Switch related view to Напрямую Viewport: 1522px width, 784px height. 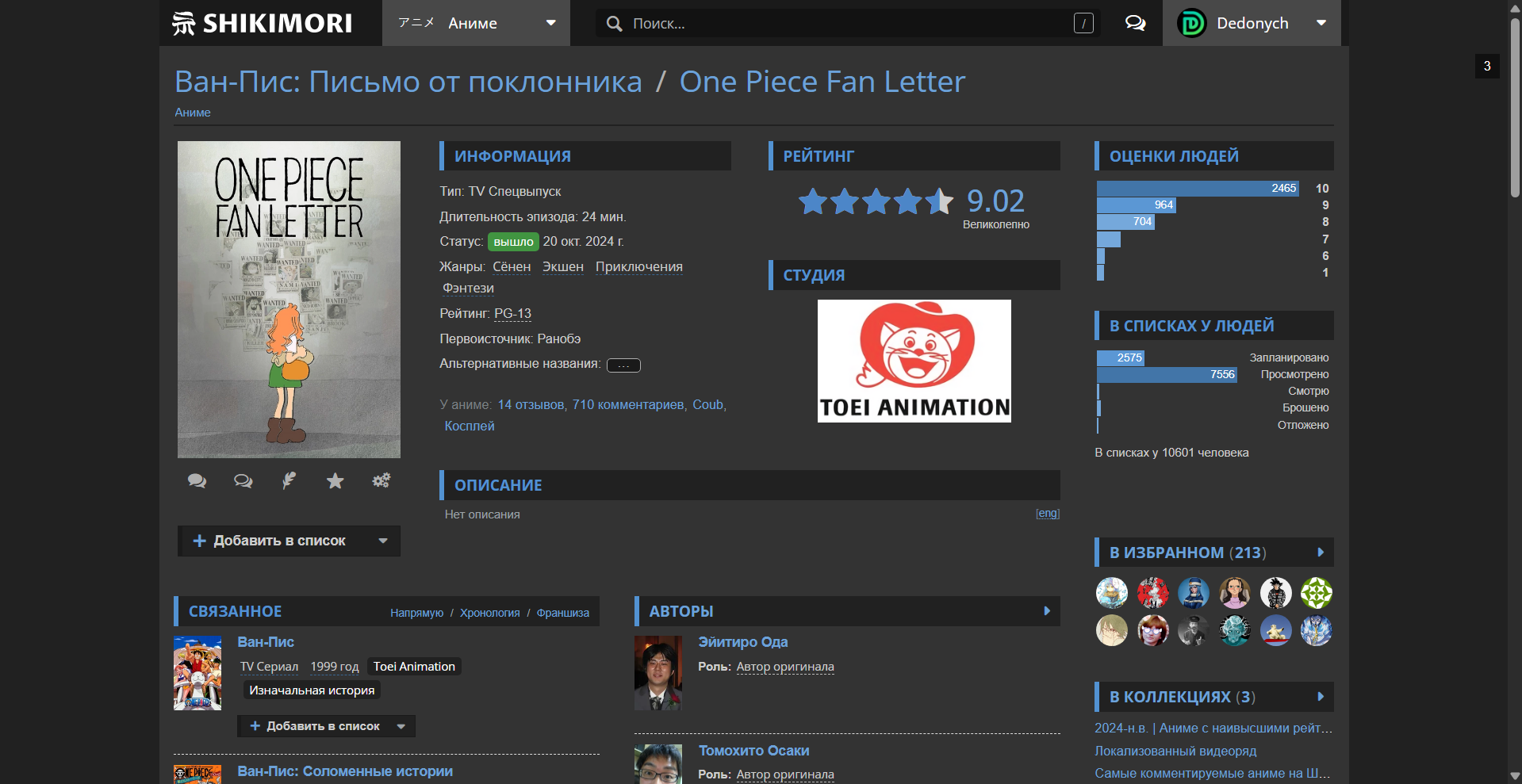coord(416,613)
